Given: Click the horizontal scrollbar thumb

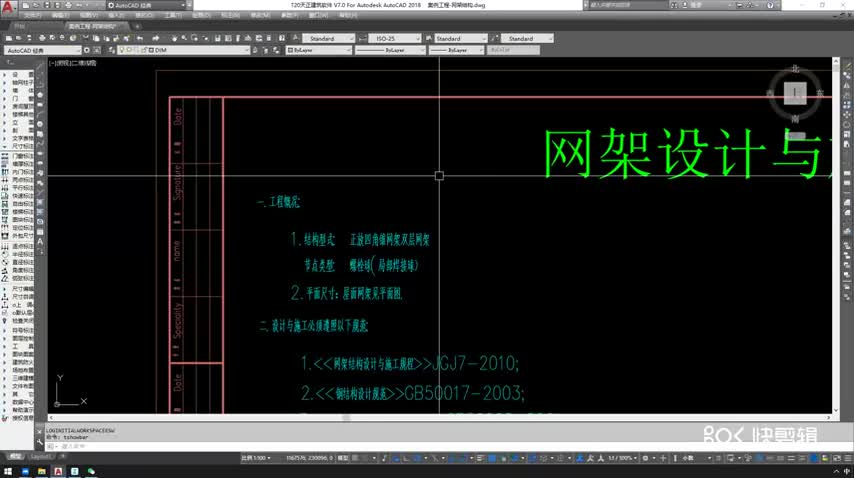Looking at the screenshot, I should point(346,418).
